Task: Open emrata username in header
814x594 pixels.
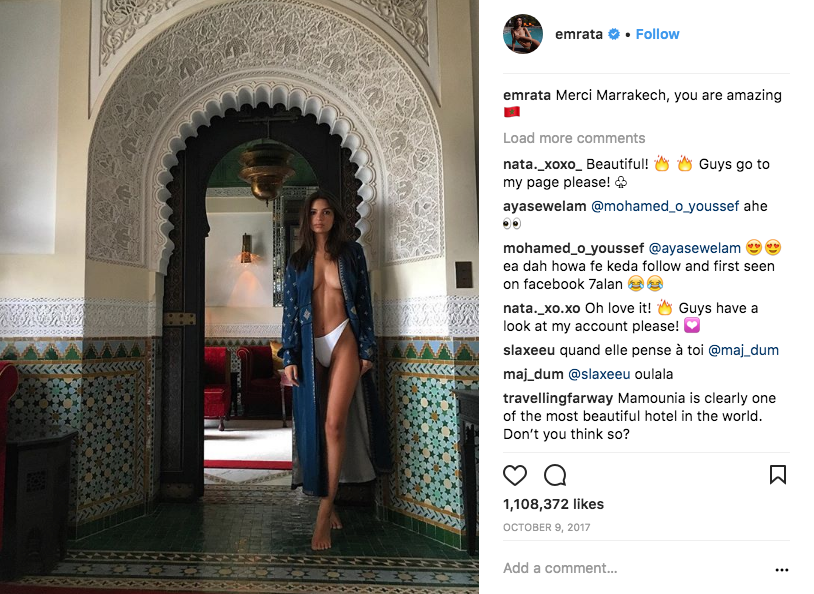Action: 578,34
